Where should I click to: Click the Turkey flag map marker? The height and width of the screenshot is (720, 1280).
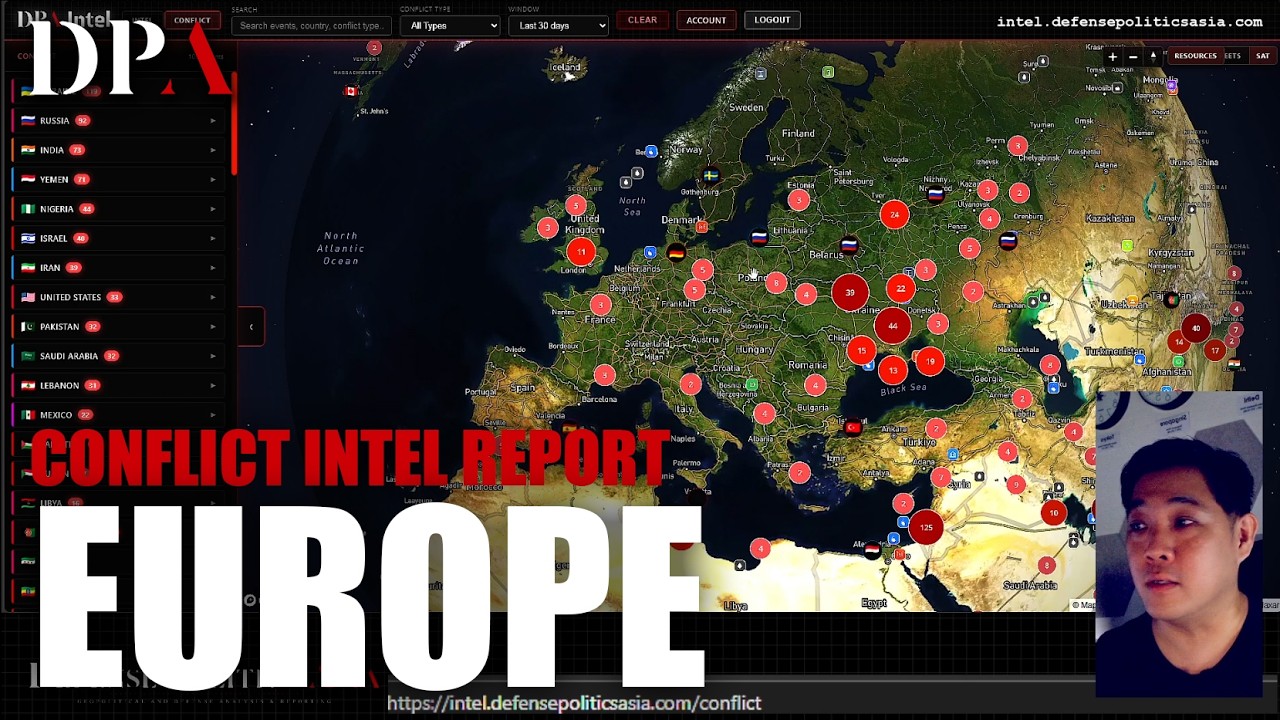853,427
